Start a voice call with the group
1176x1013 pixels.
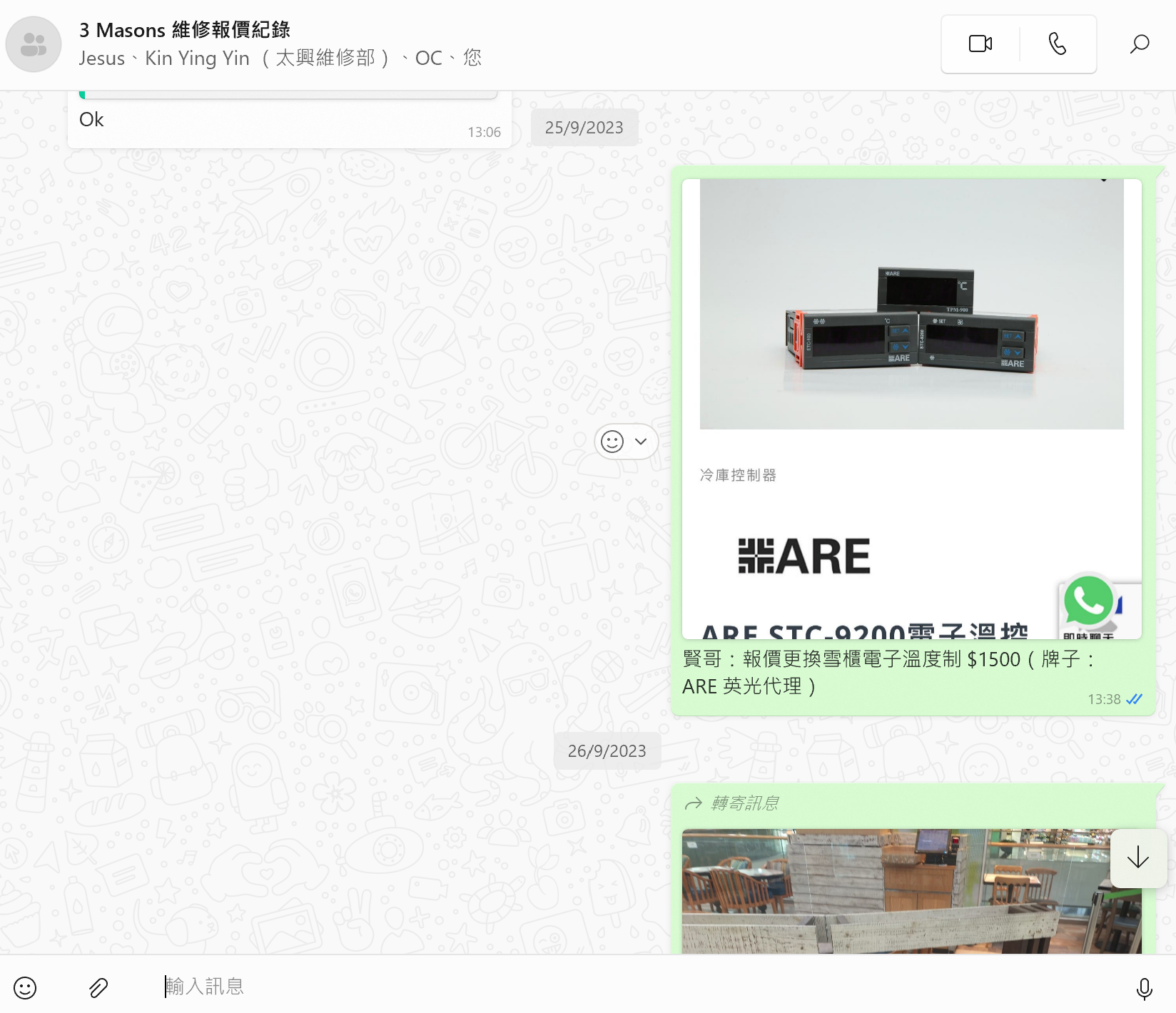1058,44
